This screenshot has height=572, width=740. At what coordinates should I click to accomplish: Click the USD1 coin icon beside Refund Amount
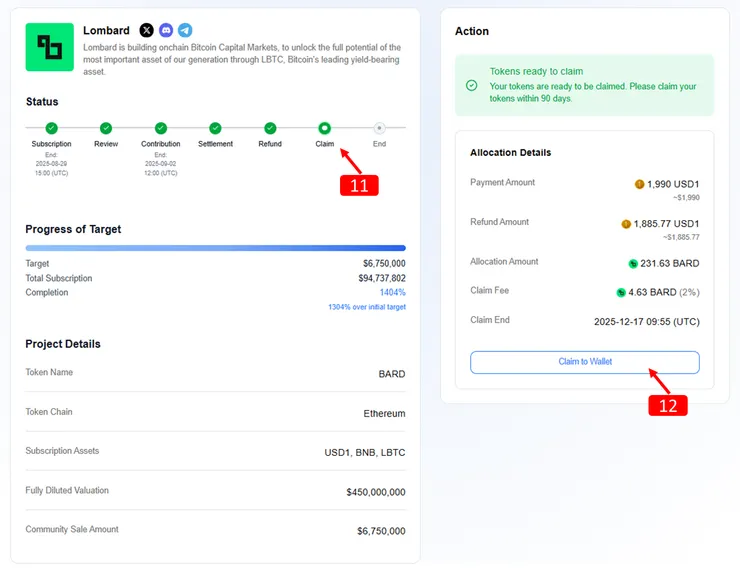626,224
